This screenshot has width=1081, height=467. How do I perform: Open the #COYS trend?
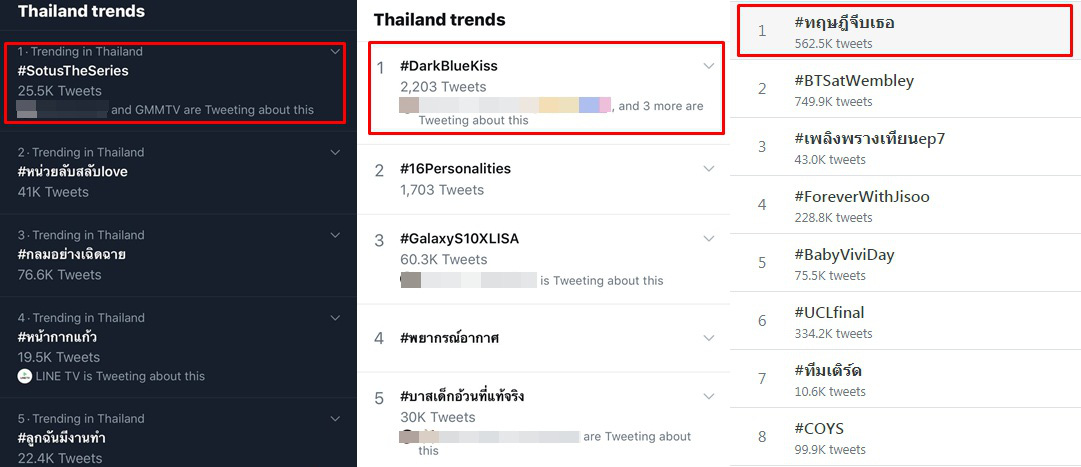(x=819, y=429)
